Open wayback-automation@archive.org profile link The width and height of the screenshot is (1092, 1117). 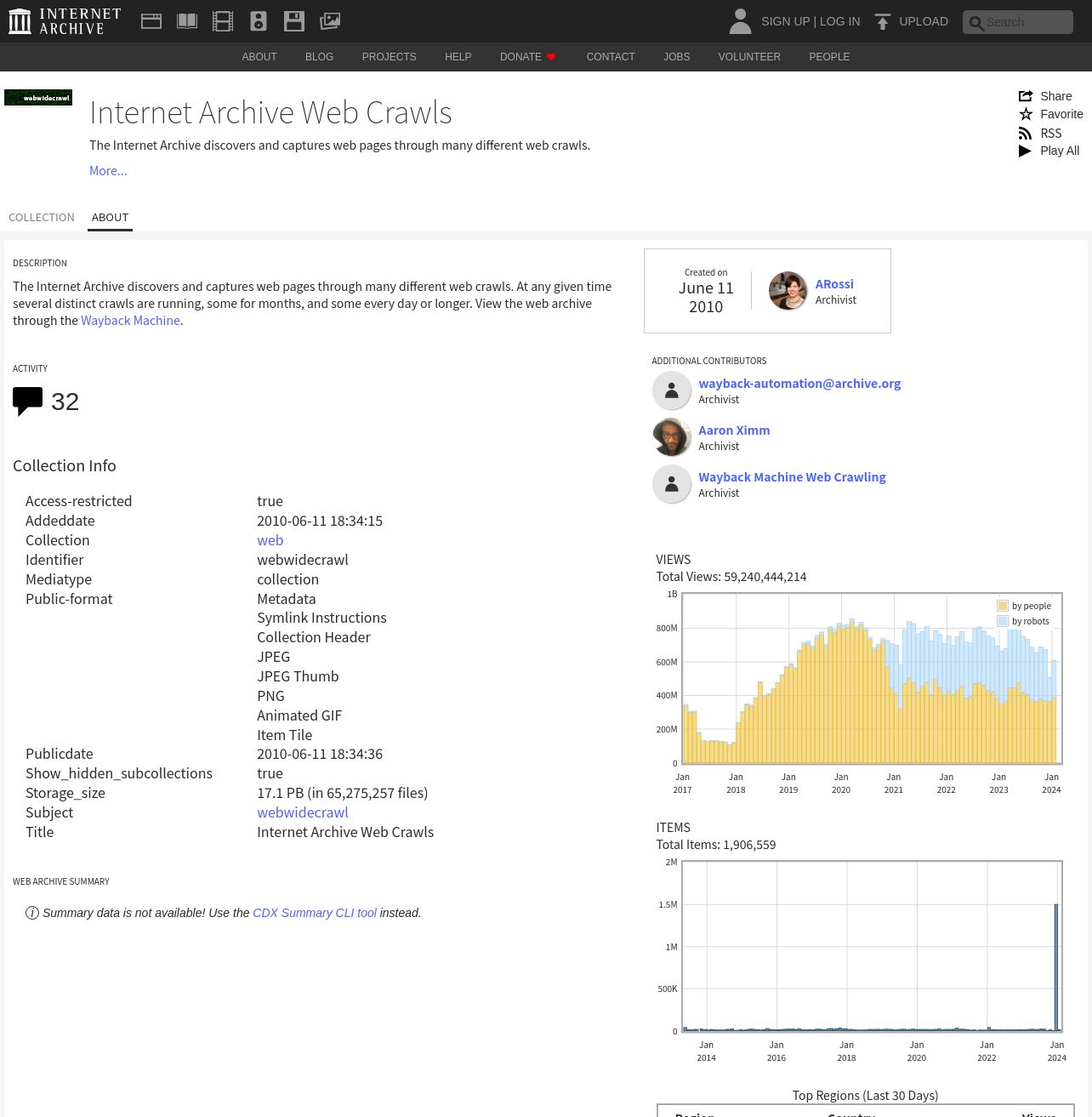click(799, 384)
